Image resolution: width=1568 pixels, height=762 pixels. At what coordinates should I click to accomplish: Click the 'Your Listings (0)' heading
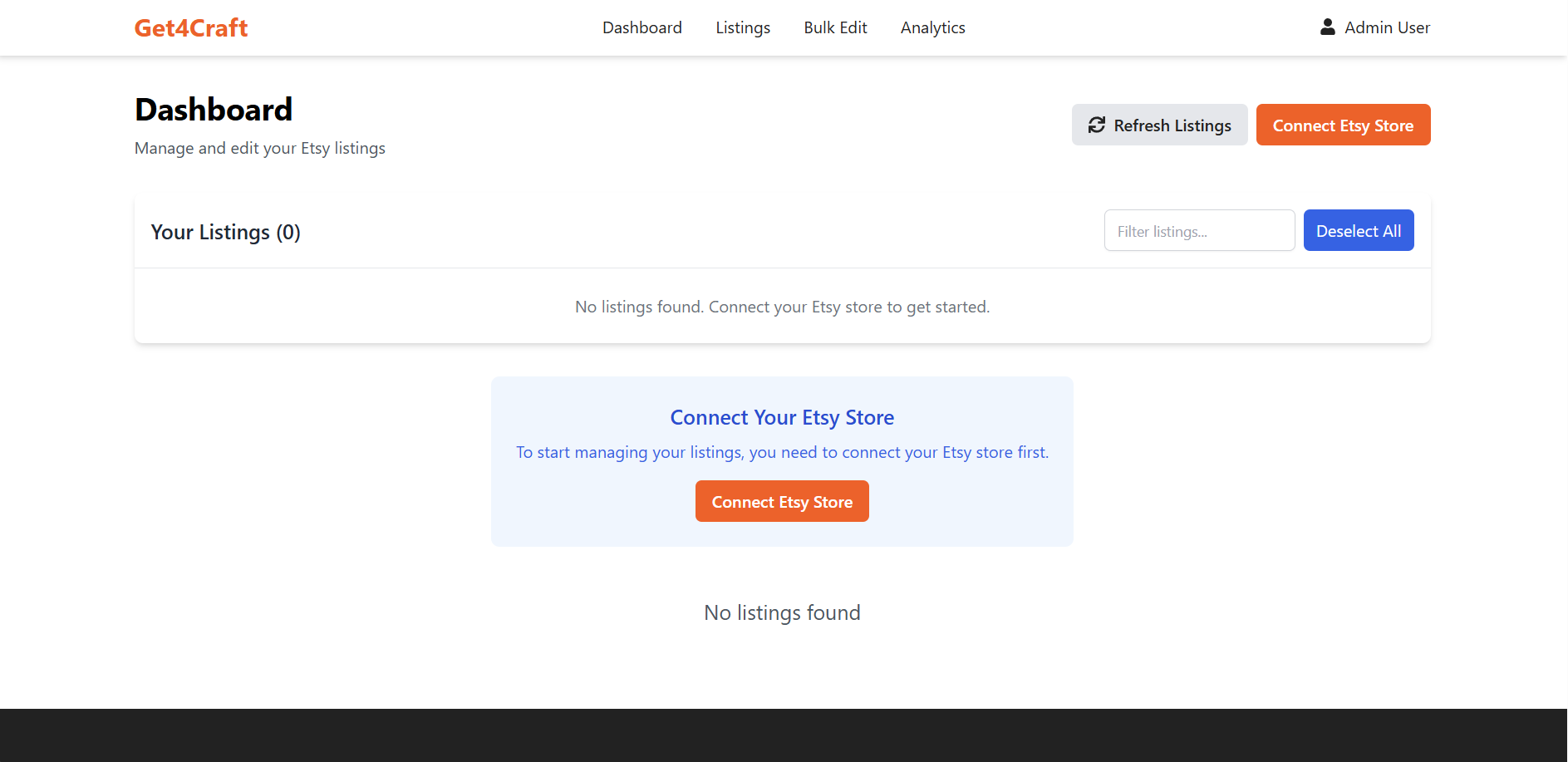click(x=225, y=232)
